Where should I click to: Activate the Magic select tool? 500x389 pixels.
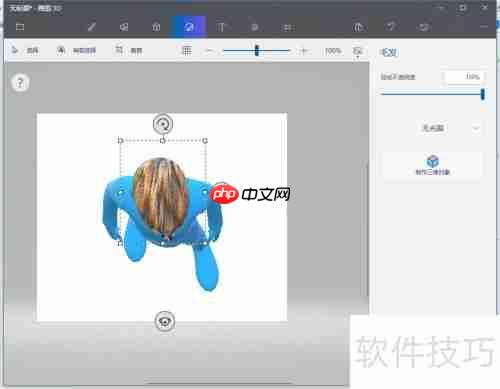coord(76,51)
